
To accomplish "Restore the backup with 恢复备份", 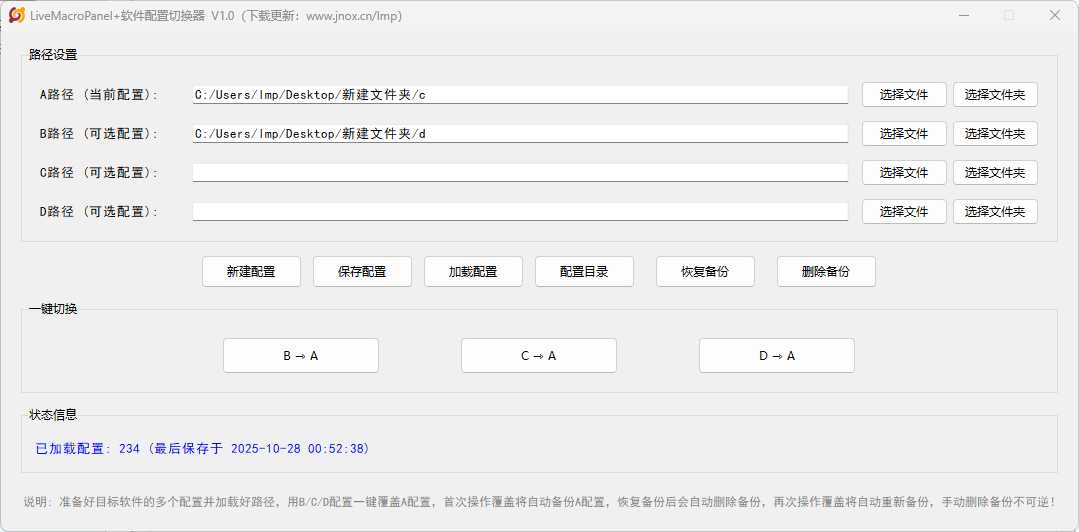I will [705, 272].
